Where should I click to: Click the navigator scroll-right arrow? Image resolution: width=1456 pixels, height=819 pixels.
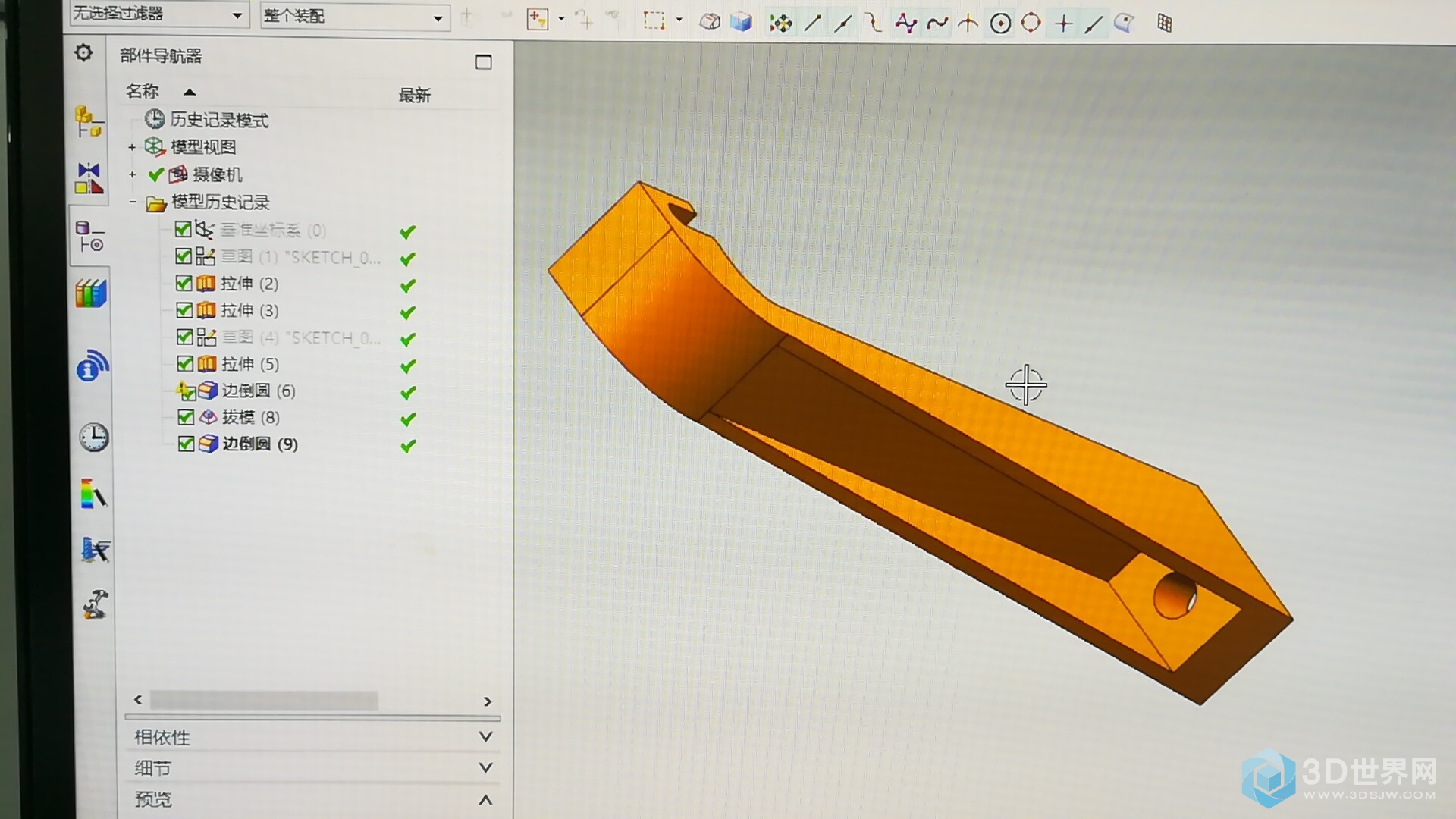point(487,701)
